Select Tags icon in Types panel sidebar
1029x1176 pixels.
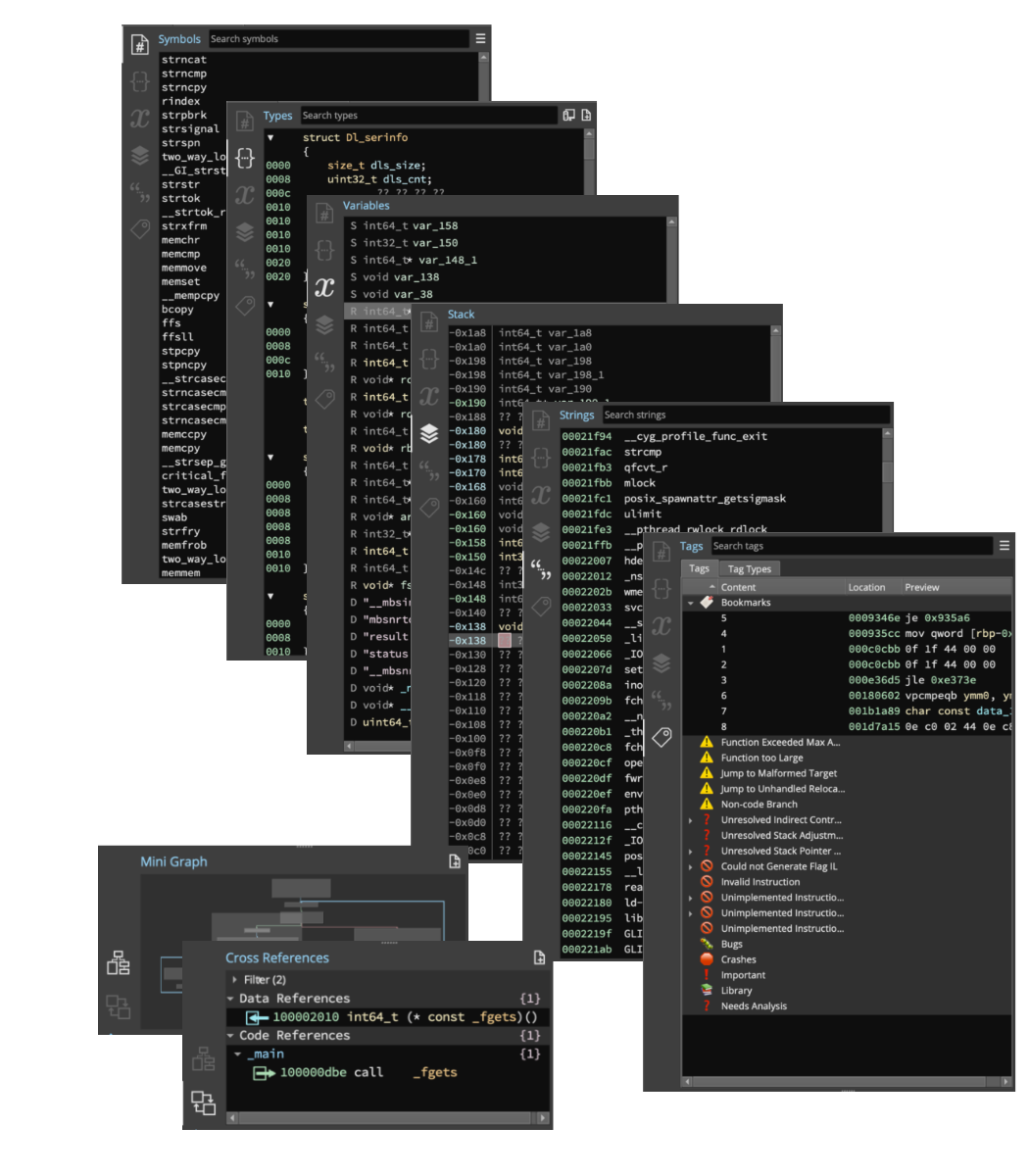(245, 306)
